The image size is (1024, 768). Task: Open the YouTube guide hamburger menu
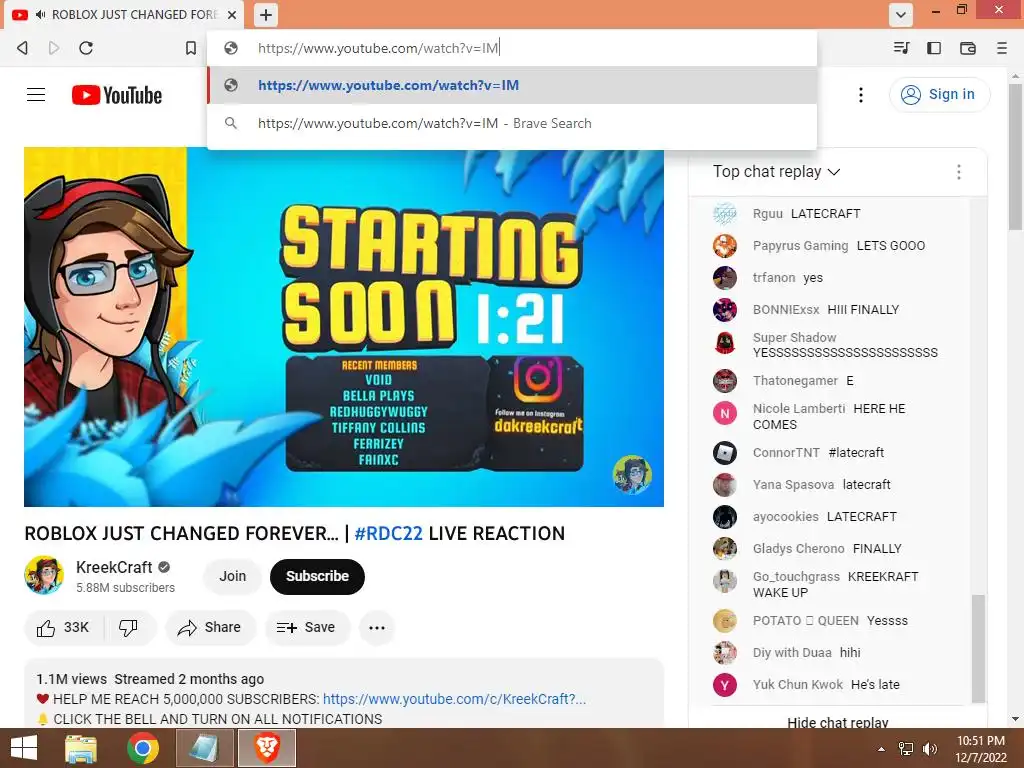[x=36, y=95]
